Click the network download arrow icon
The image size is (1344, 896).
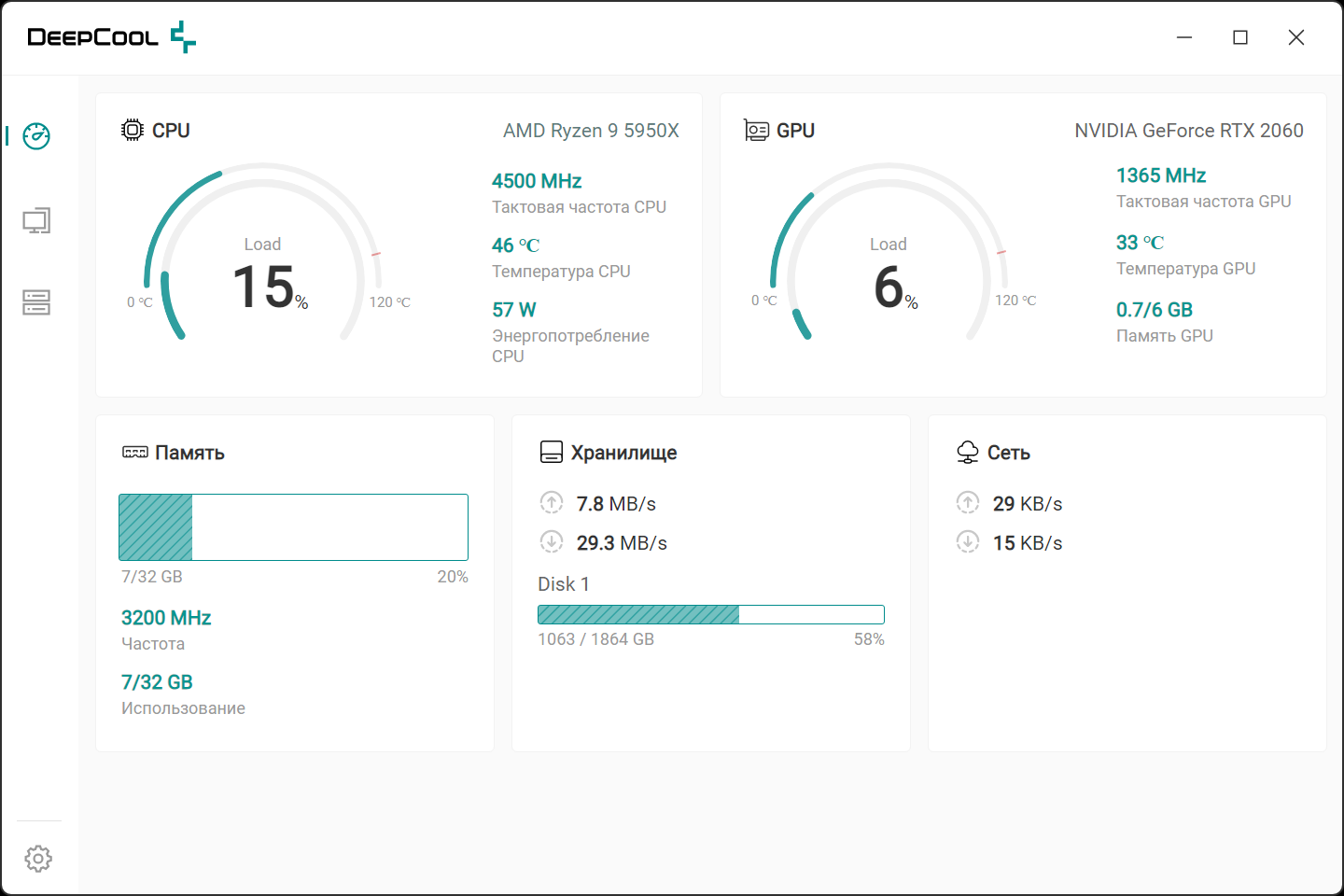click(x=968, y=542)
